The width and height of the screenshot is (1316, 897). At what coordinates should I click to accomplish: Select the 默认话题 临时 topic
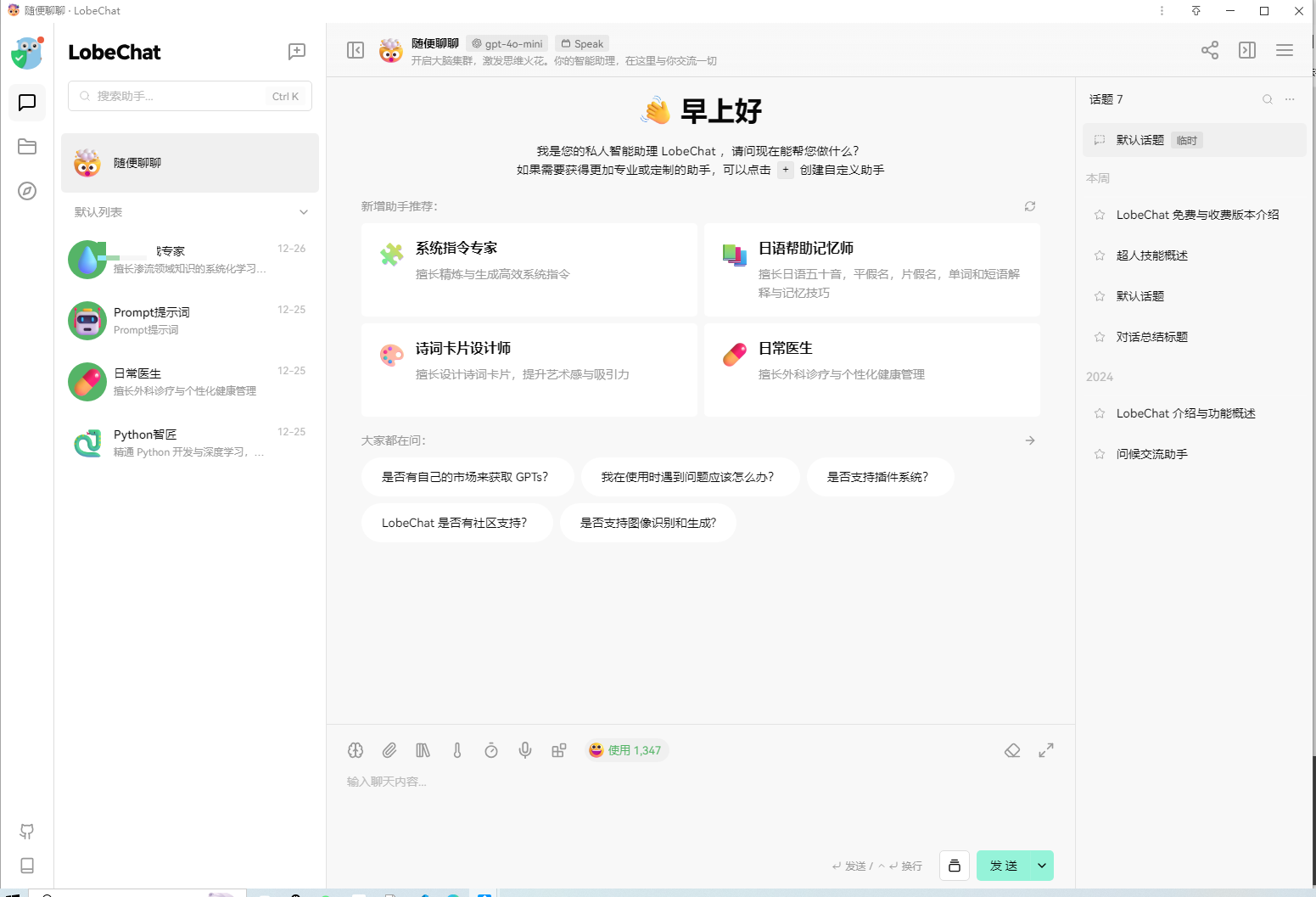click(1195, 140)
